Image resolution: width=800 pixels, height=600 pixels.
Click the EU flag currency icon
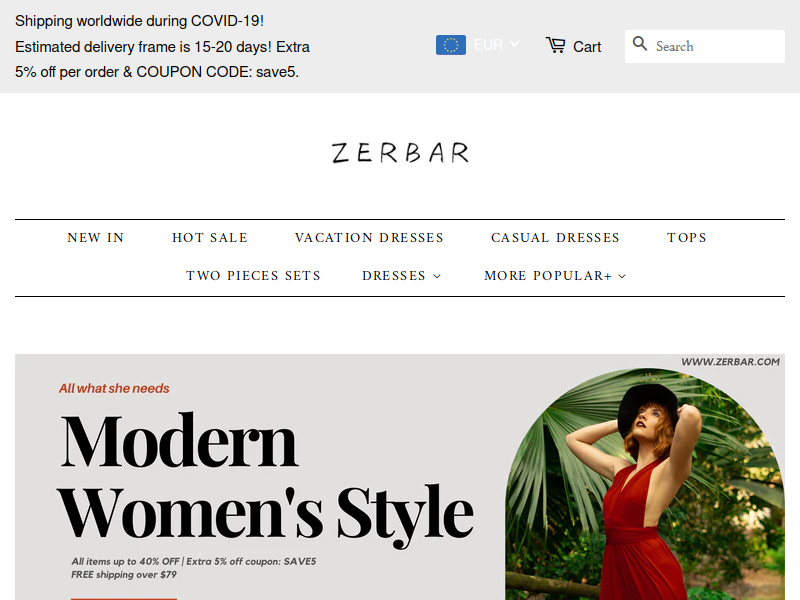(x=451, y=45)
